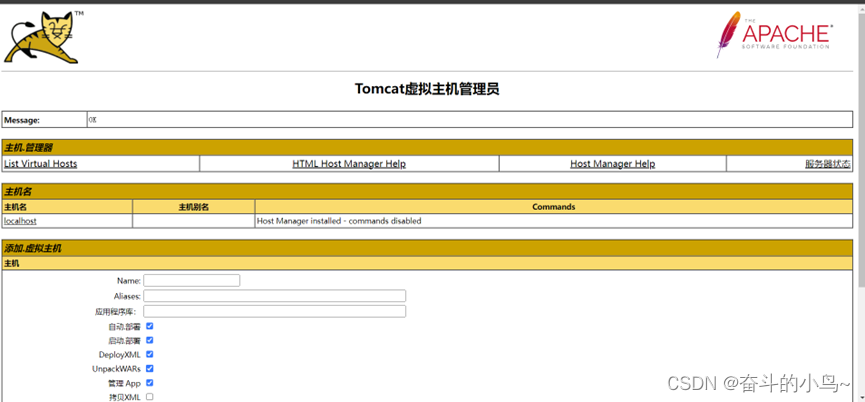The width and height of the screenshot is (865, 402).
Task: Enable the 拷贝XML checkbox
Action: 149,396
